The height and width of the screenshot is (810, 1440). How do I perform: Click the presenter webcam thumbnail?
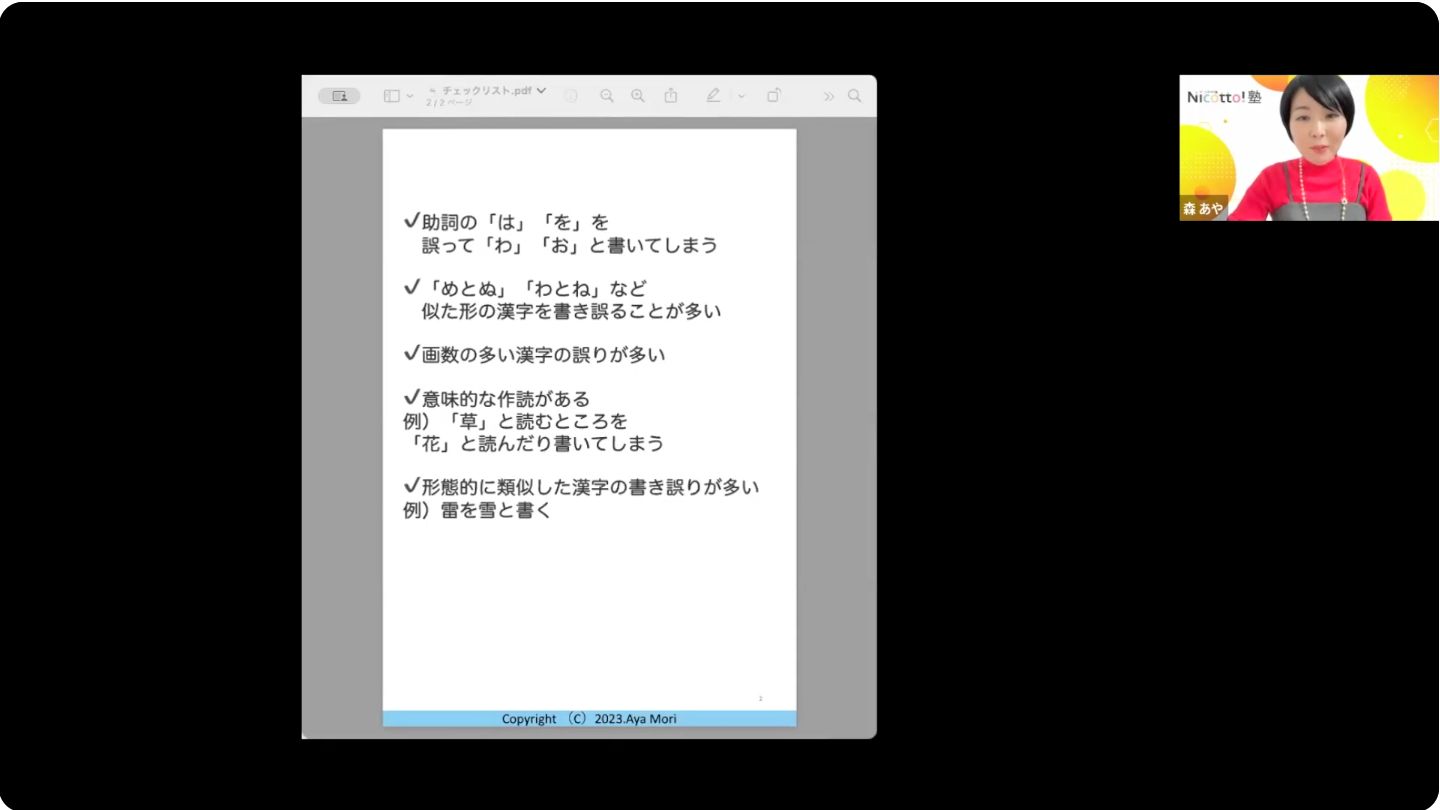pos(1309,148)
